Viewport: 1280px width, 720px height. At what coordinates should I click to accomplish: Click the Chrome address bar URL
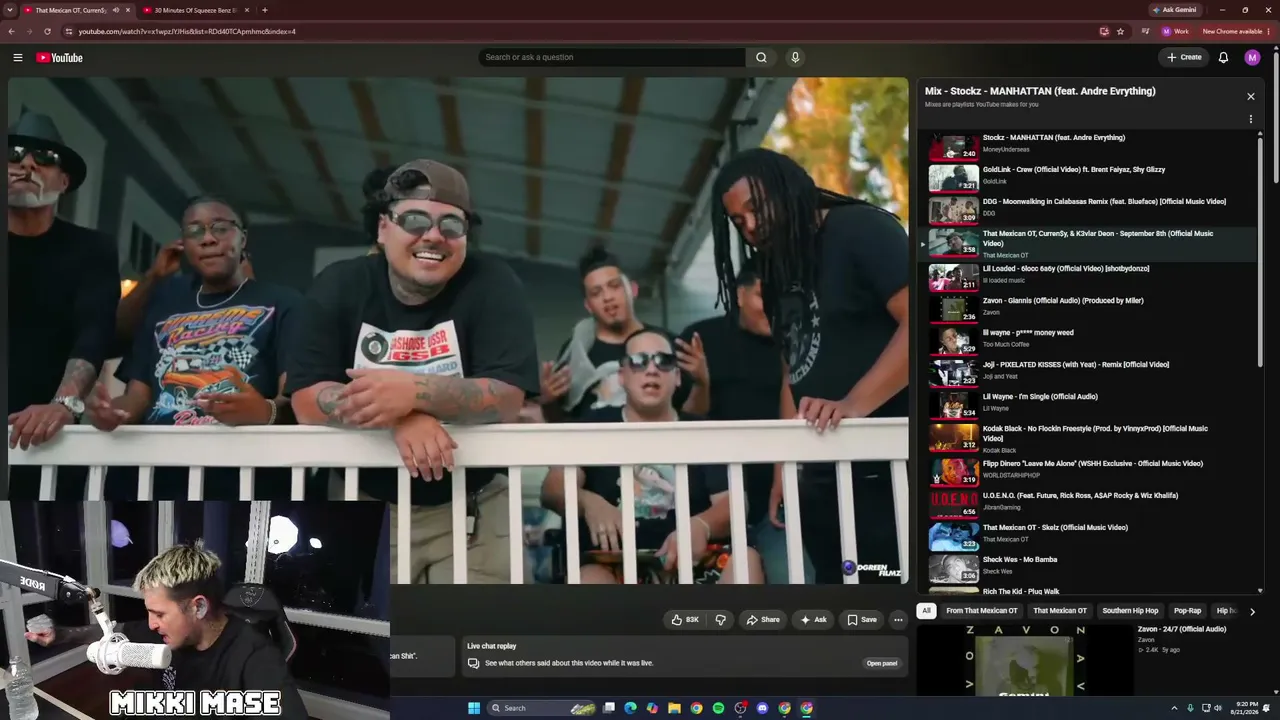[x=187, y=31]
